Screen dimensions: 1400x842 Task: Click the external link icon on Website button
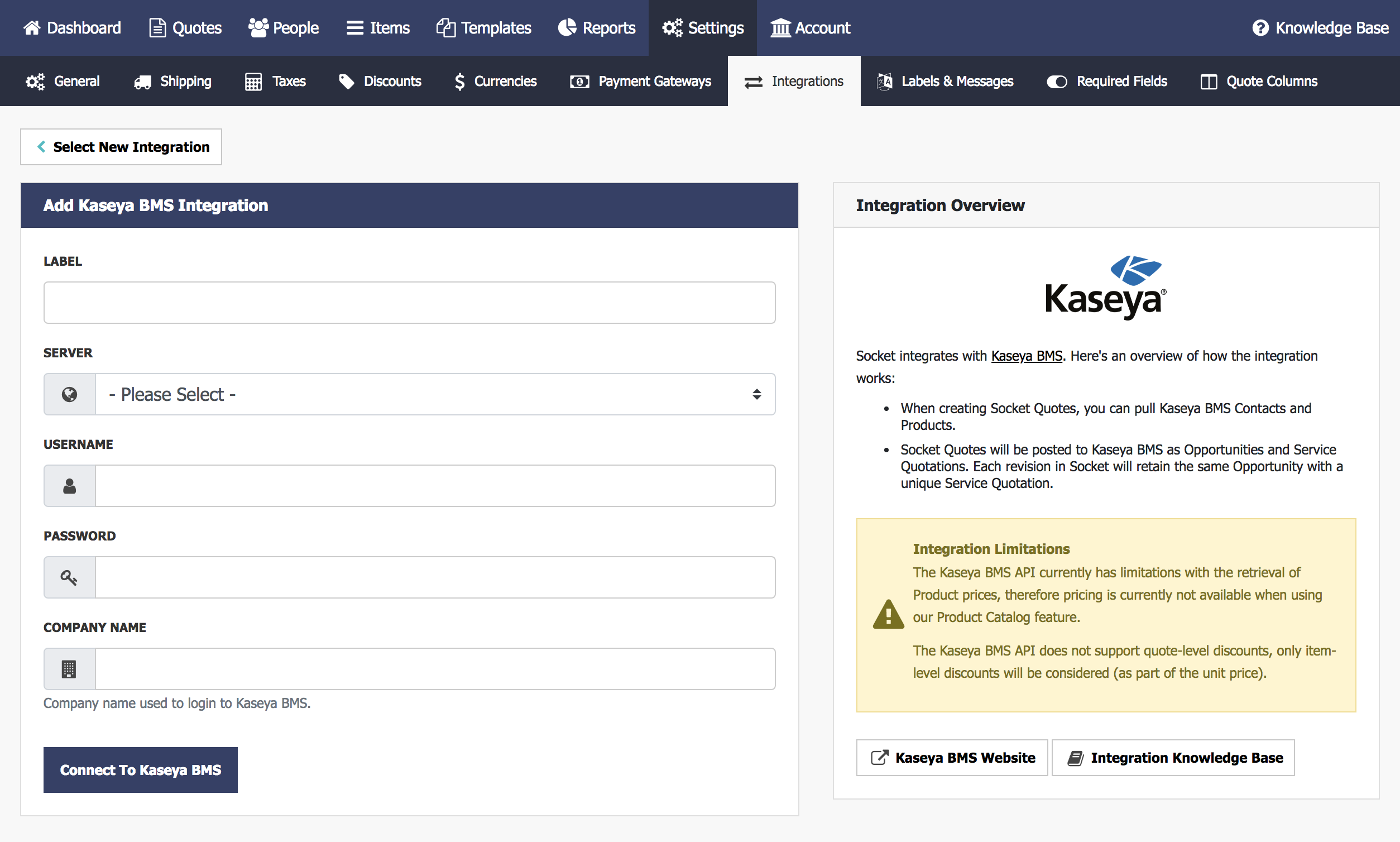click(880, 758)
